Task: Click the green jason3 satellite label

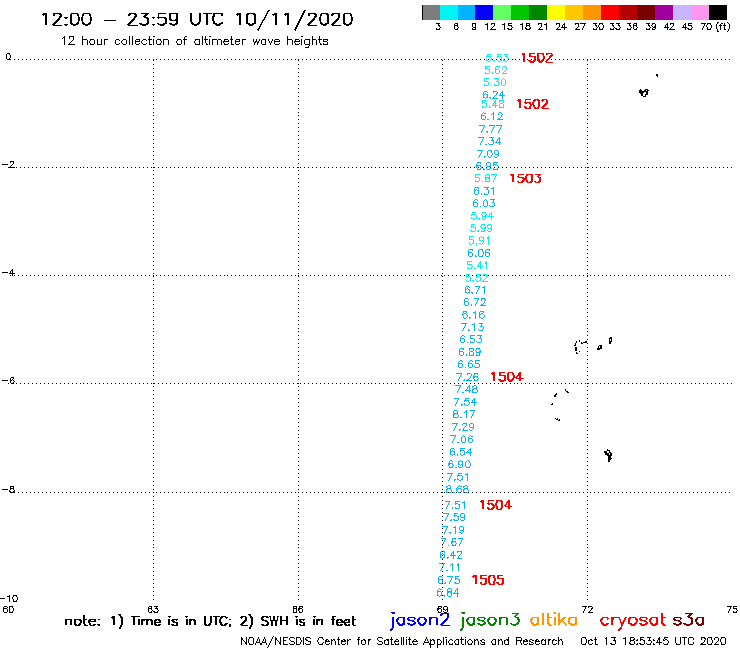Action: pos(489,620)
